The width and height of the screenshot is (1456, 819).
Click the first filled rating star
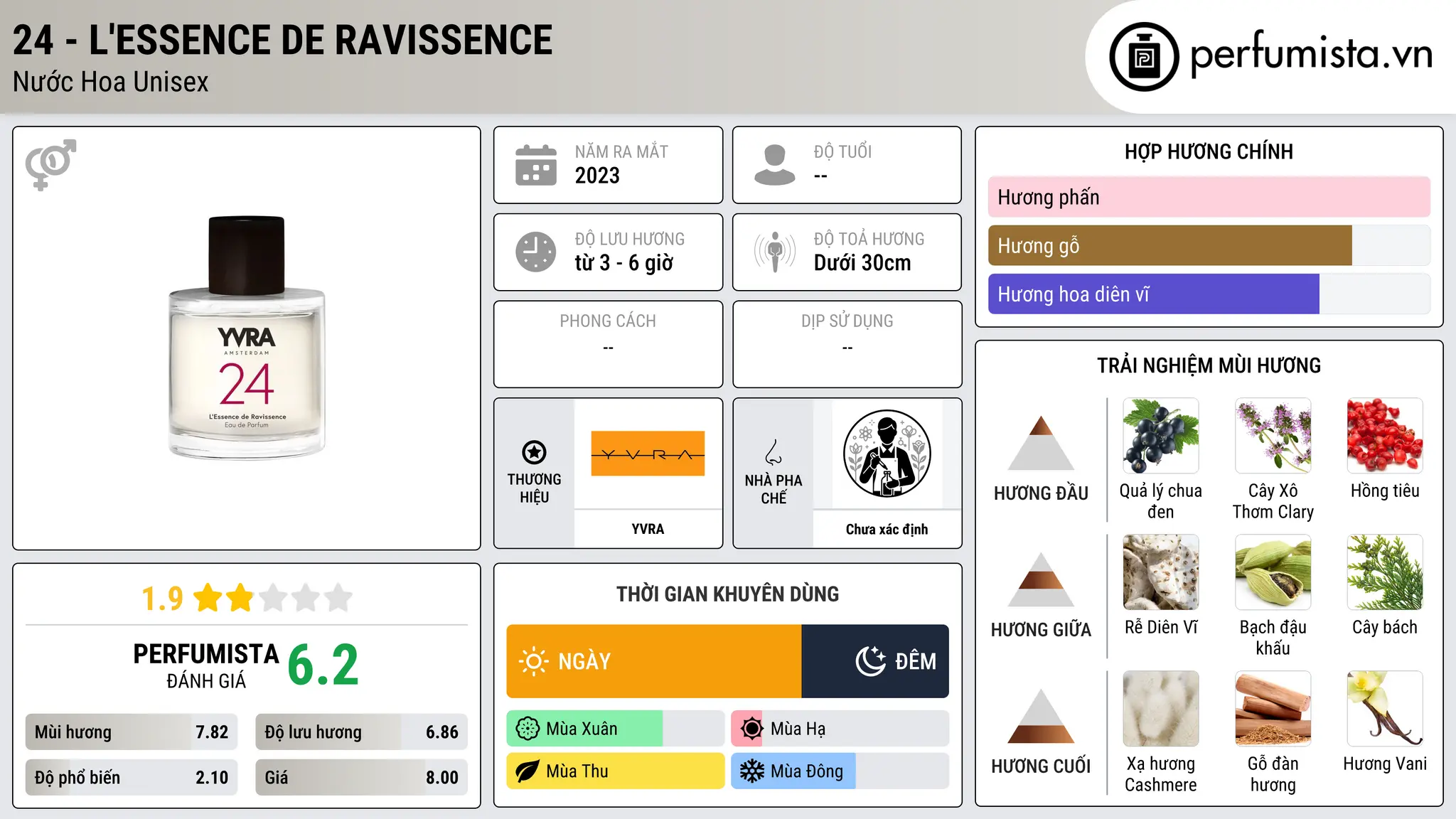208,598
